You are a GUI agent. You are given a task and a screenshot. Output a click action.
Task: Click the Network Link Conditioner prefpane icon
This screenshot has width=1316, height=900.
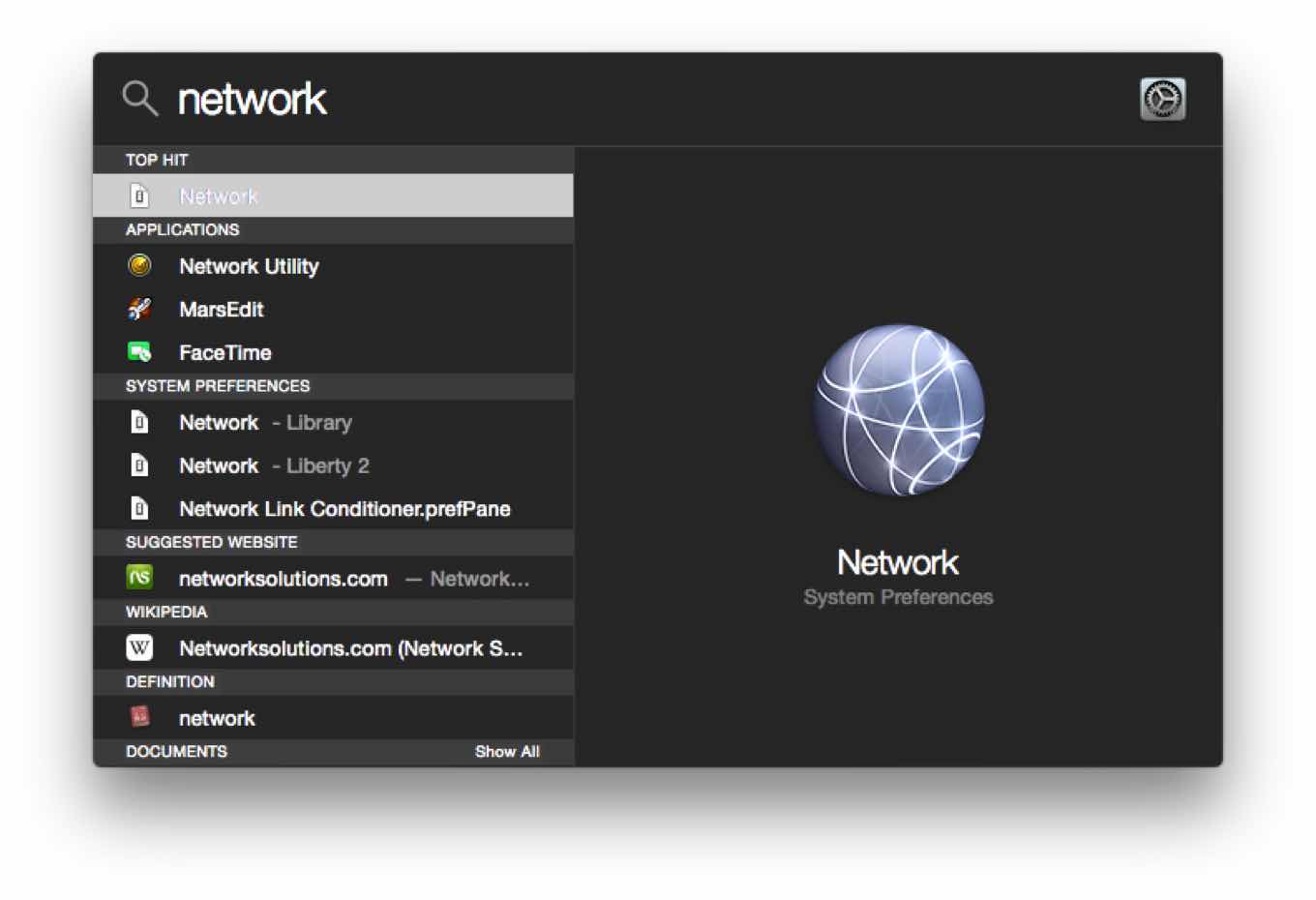click(139, 508)
